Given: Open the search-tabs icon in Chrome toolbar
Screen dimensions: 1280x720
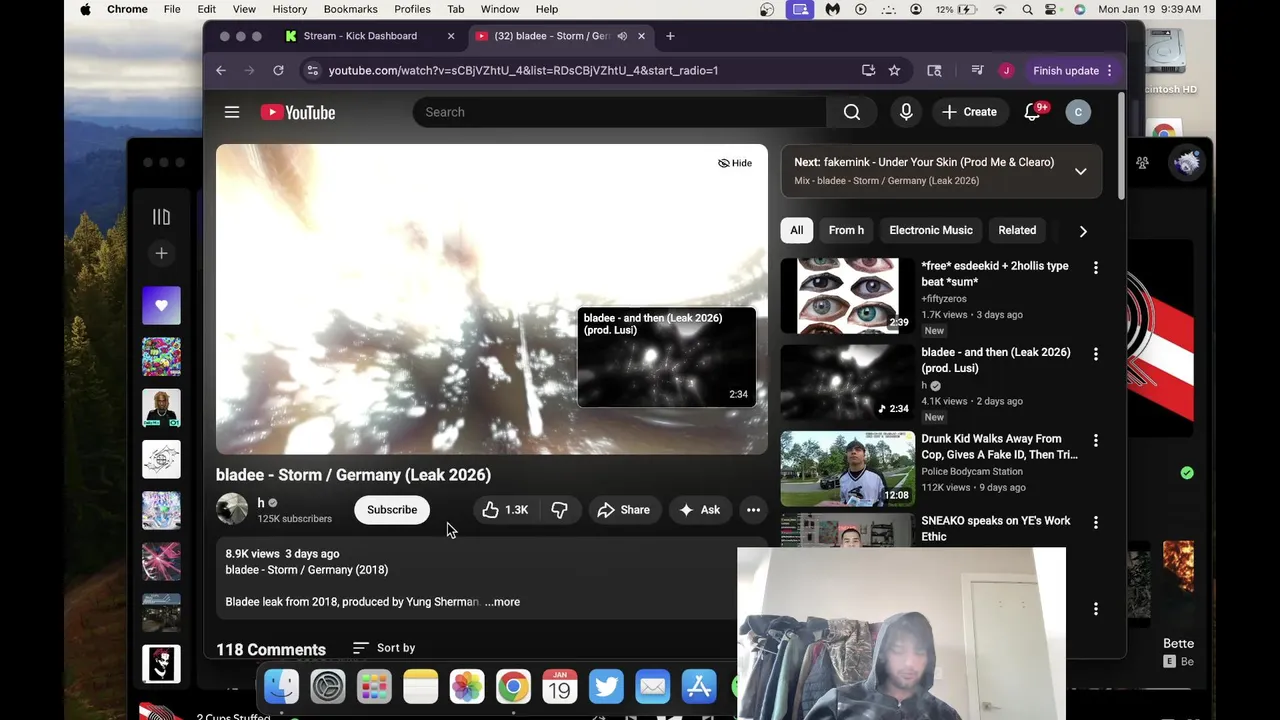Looking at the screenshot, I should pos(934,70).
